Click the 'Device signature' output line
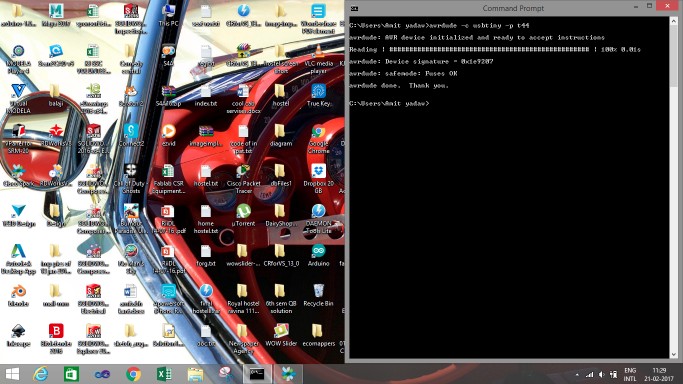Viewport: 683px width, 384px height. click(x=421, y=61)
